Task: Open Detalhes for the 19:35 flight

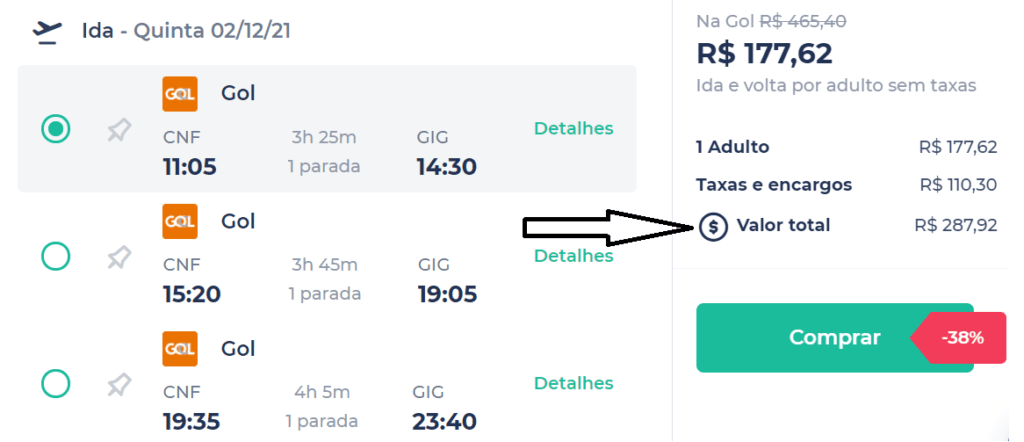Action: pos(573,383)
